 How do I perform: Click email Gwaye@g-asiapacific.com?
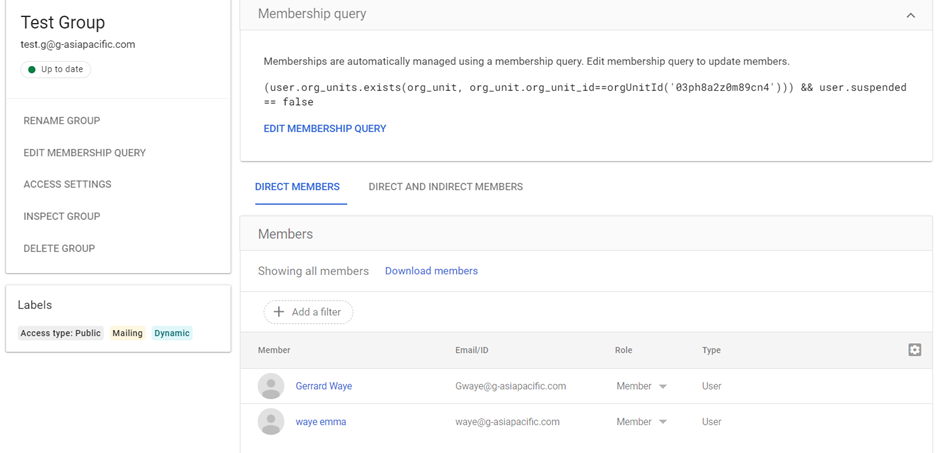pos(511,386)
